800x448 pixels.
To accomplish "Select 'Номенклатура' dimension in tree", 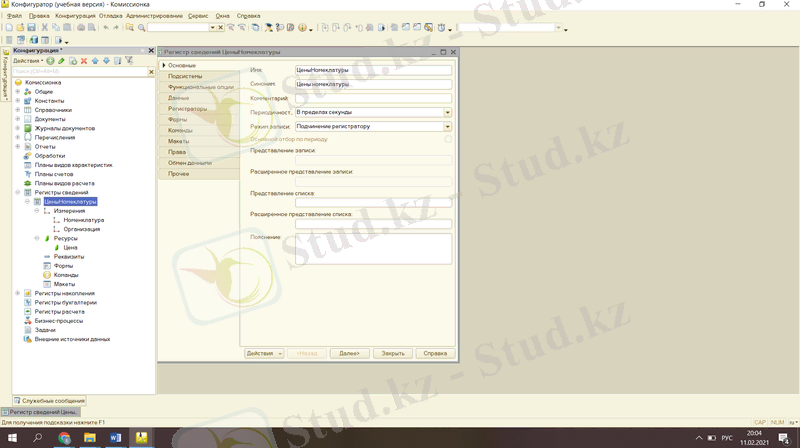I will tap(84, 220).
